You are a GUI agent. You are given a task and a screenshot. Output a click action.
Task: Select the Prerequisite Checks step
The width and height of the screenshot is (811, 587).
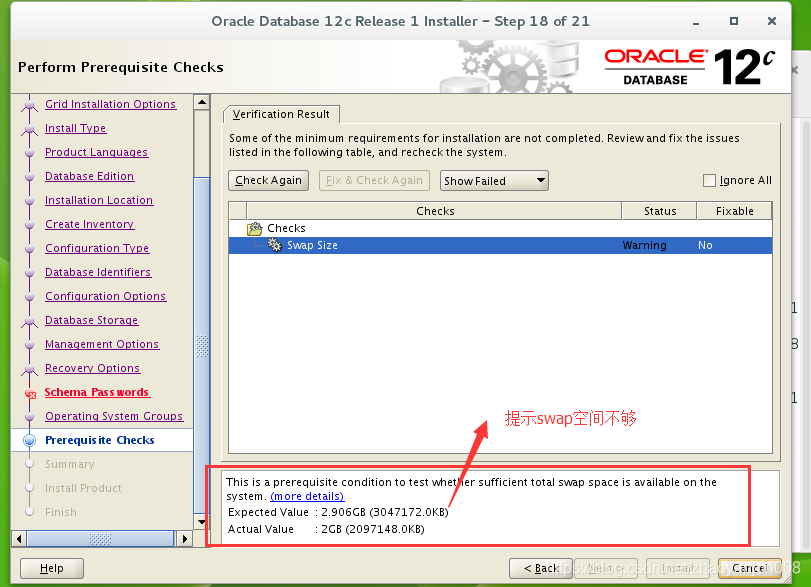pos(100,440)
